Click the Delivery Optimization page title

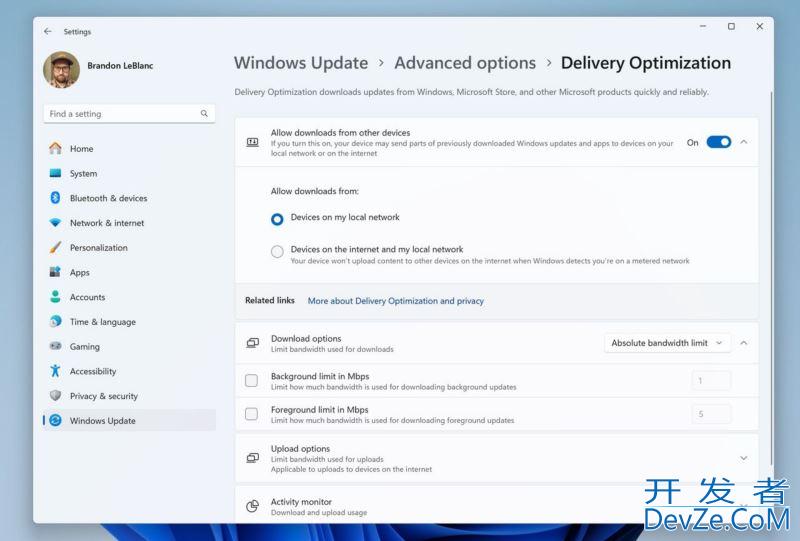pyautogui.click(x=645, y=63)
